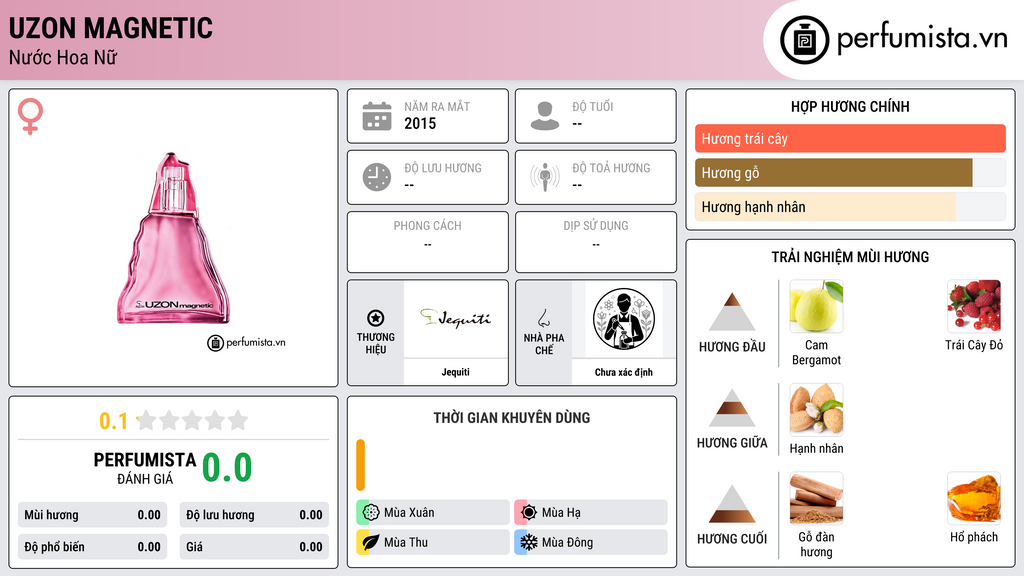This screenshot has width=1024, height=576.
Task: Click the Nước Hoa Nữ subtitle
Action: (x=63, y=57)
